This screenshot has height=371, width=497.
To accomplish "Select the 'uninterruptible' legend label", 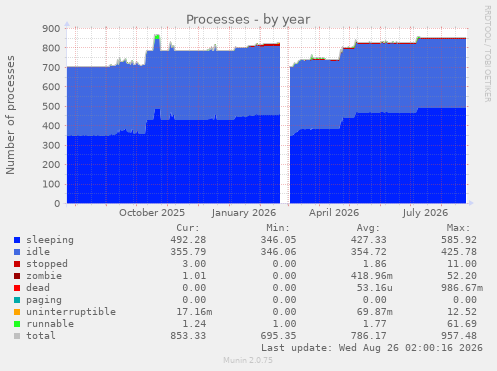I will (x=71, y=312).
